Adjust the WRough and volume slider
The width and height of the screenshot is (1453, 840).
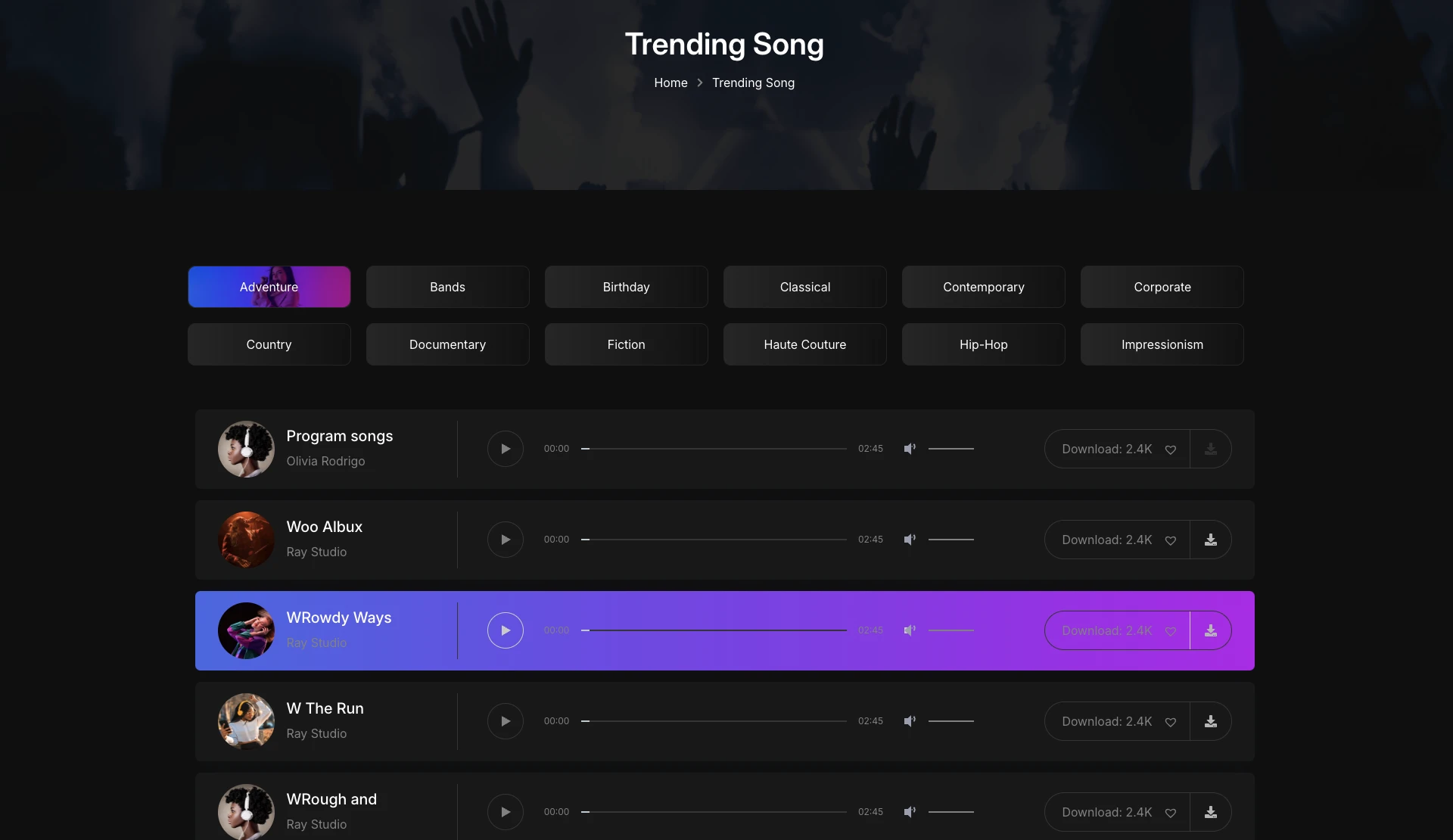[951, 812]
